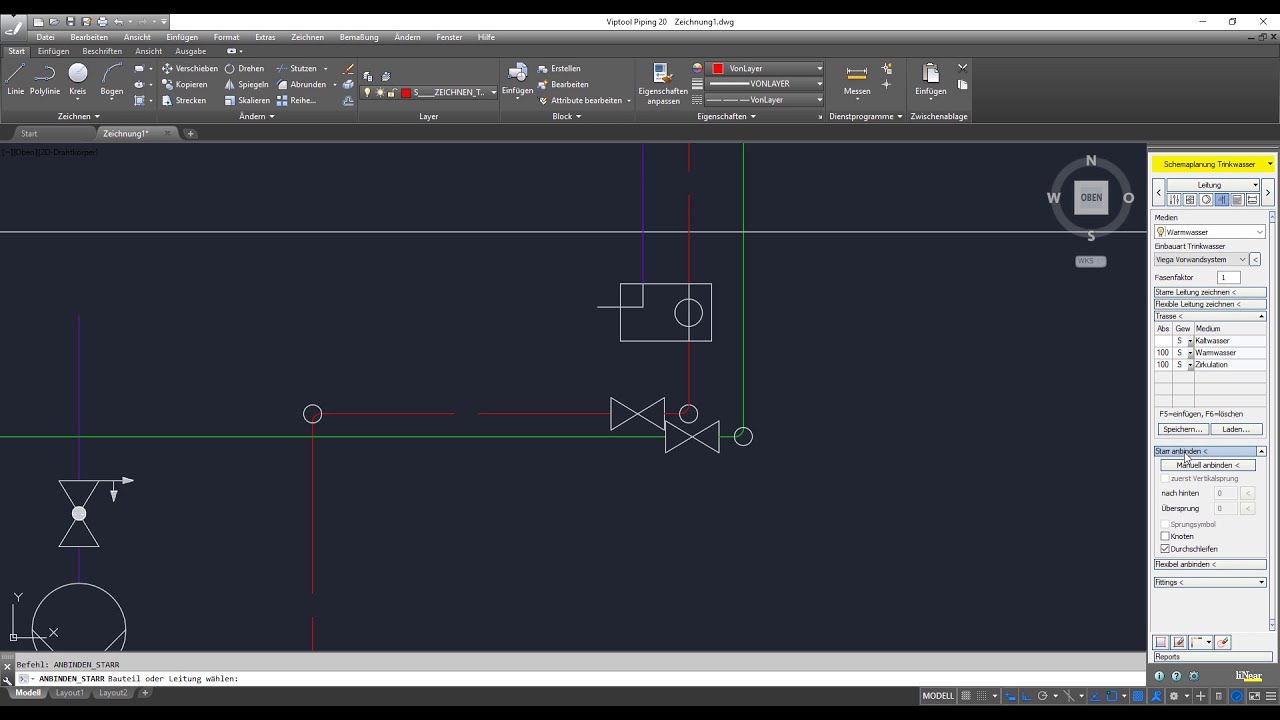Open the Leitung category dropdown
This screenshot has height=720, width=1280.
[1213, 185]
